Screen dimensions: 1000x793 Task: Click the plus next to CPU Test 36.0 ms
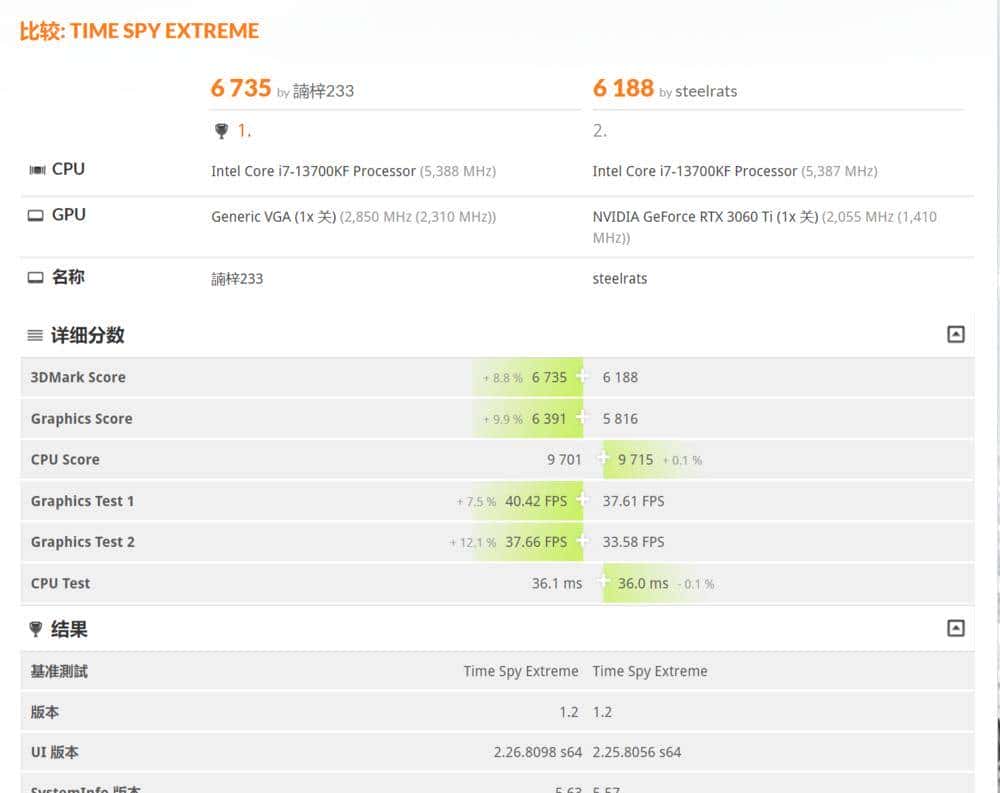(604, 582)
